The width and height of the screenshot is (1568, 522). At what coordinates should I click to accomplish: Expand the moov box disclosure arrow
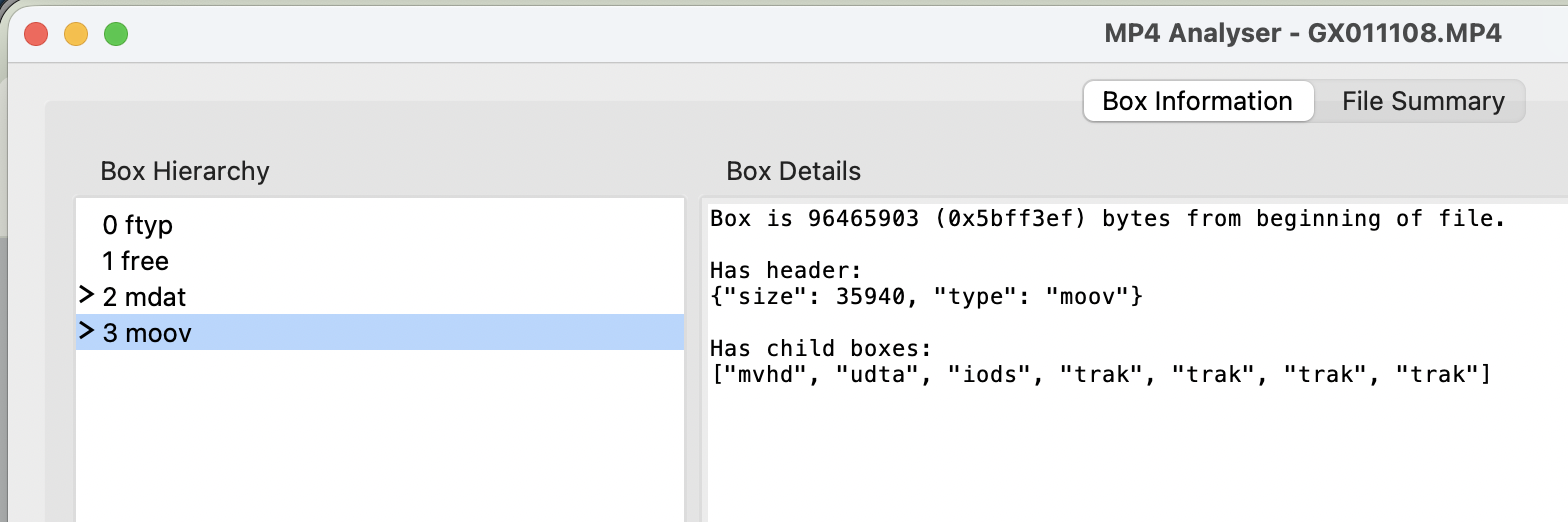point(86,332)
